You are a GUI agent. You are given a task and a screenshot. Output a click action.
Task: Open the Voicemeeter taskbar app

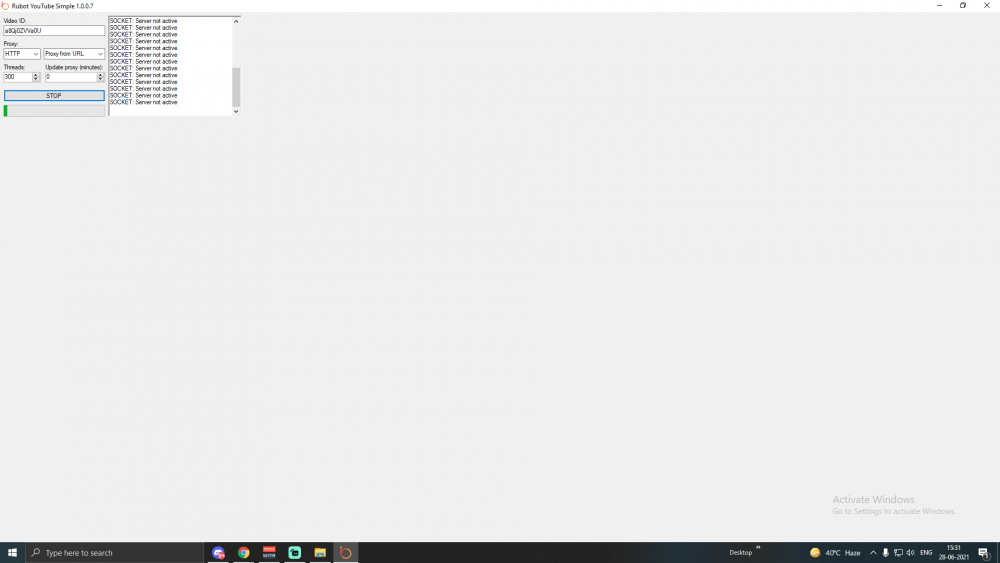point(269,552)
